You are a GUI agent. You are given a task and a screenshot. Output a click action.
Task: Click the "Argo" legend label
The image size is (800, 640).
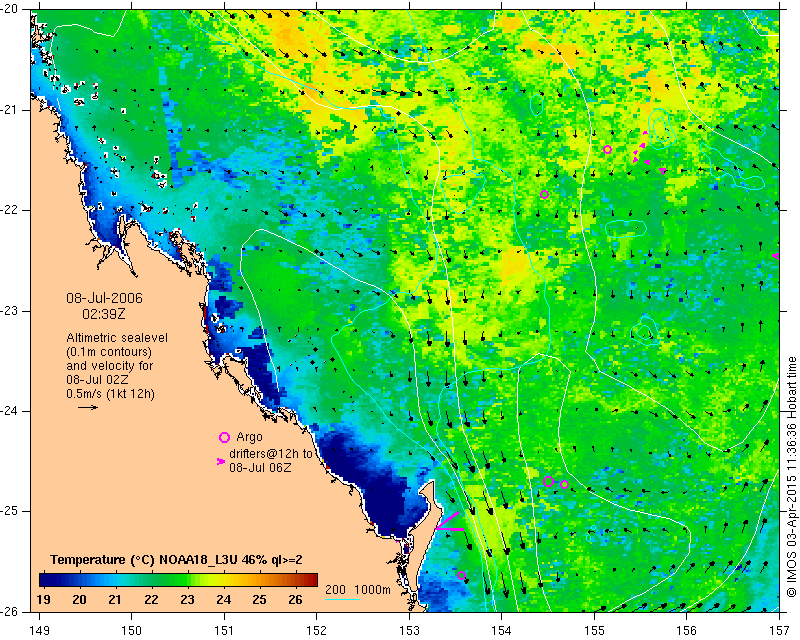click(x=249, y=437)
